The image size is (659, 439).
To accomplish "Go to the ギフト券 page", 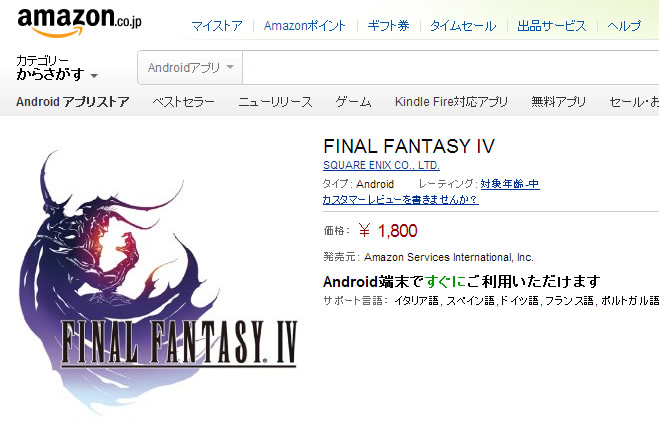I will (388, 26).
